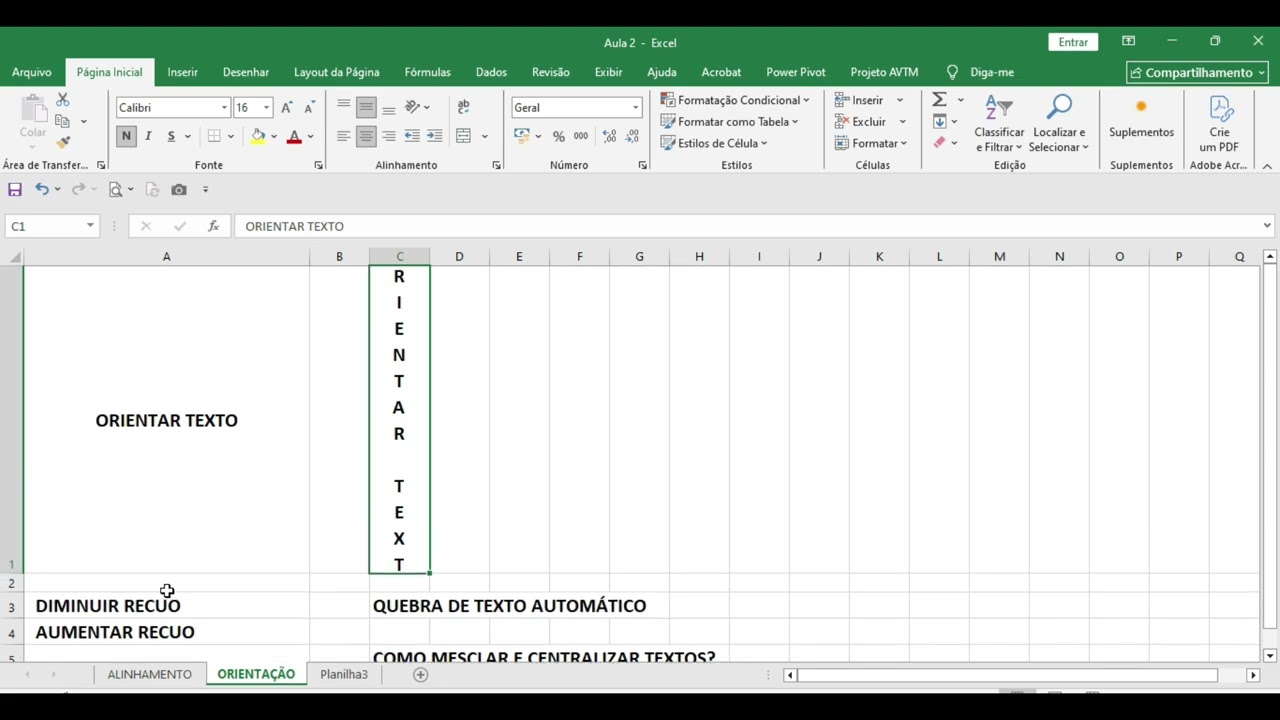The image size is (1280, 720).
Task: Toggle italic formatting I button
Action: point(148,136)
